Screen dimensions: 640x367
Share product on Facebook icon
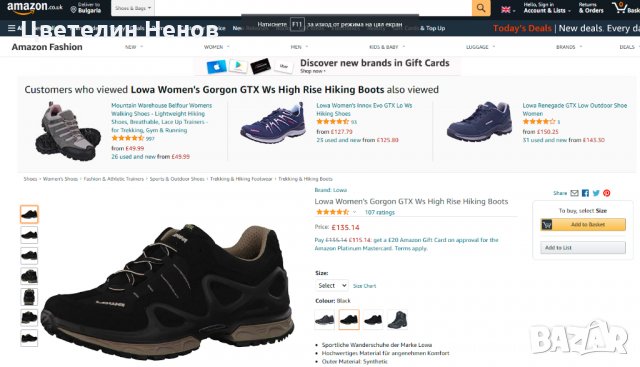click(585, 193)
